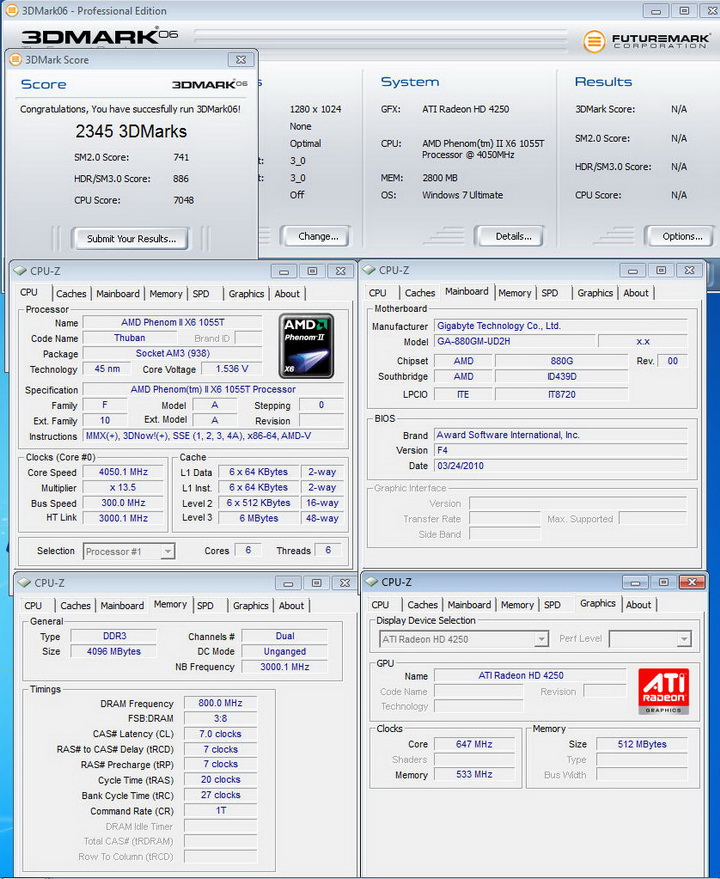Image resolution: width=720 pixels, height=879 pixels.
Task: Click the GPU memory Size 512 MBytes value
Action: pos(642,744)
